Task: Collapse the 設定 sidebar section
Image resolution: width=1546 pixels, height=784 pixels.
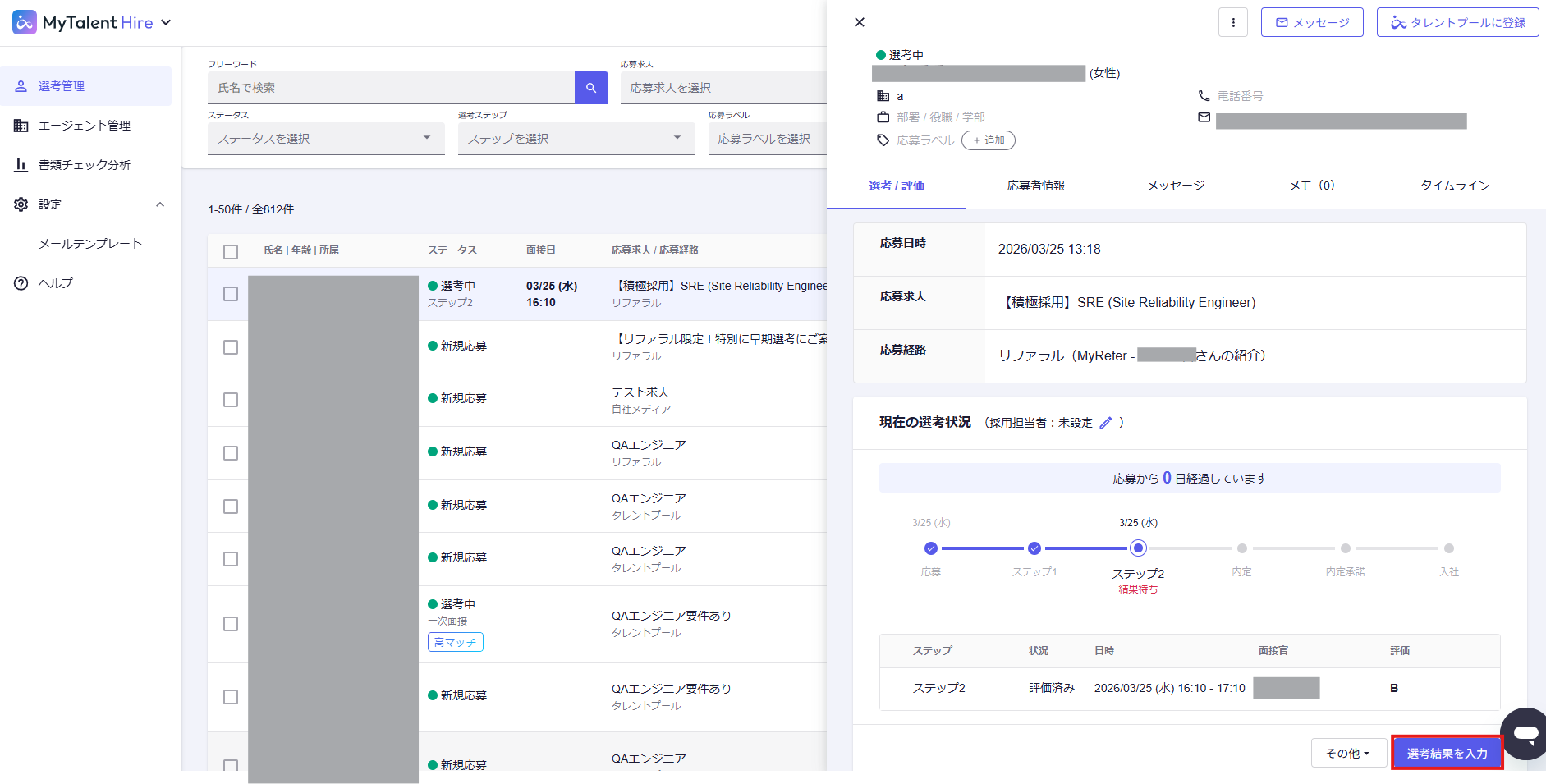Action: click(x=160, y=204)
